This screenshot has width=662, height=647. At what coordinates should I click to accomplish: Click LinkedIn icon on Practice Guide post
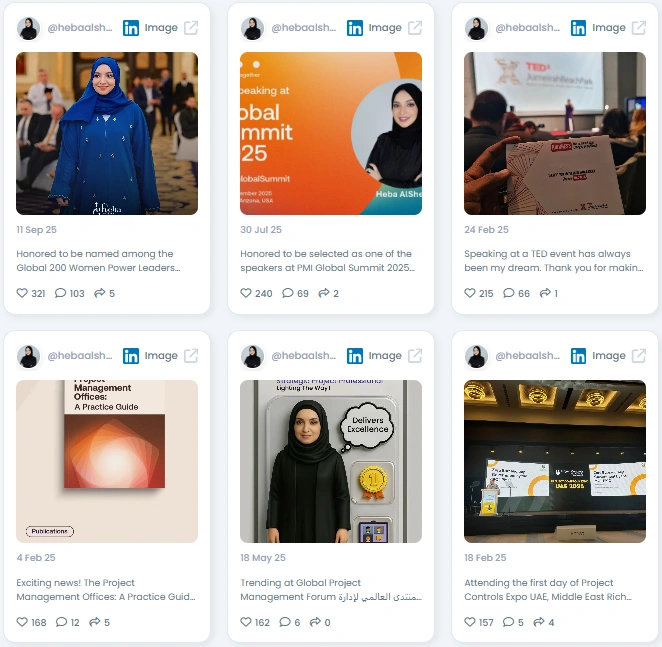131,356
